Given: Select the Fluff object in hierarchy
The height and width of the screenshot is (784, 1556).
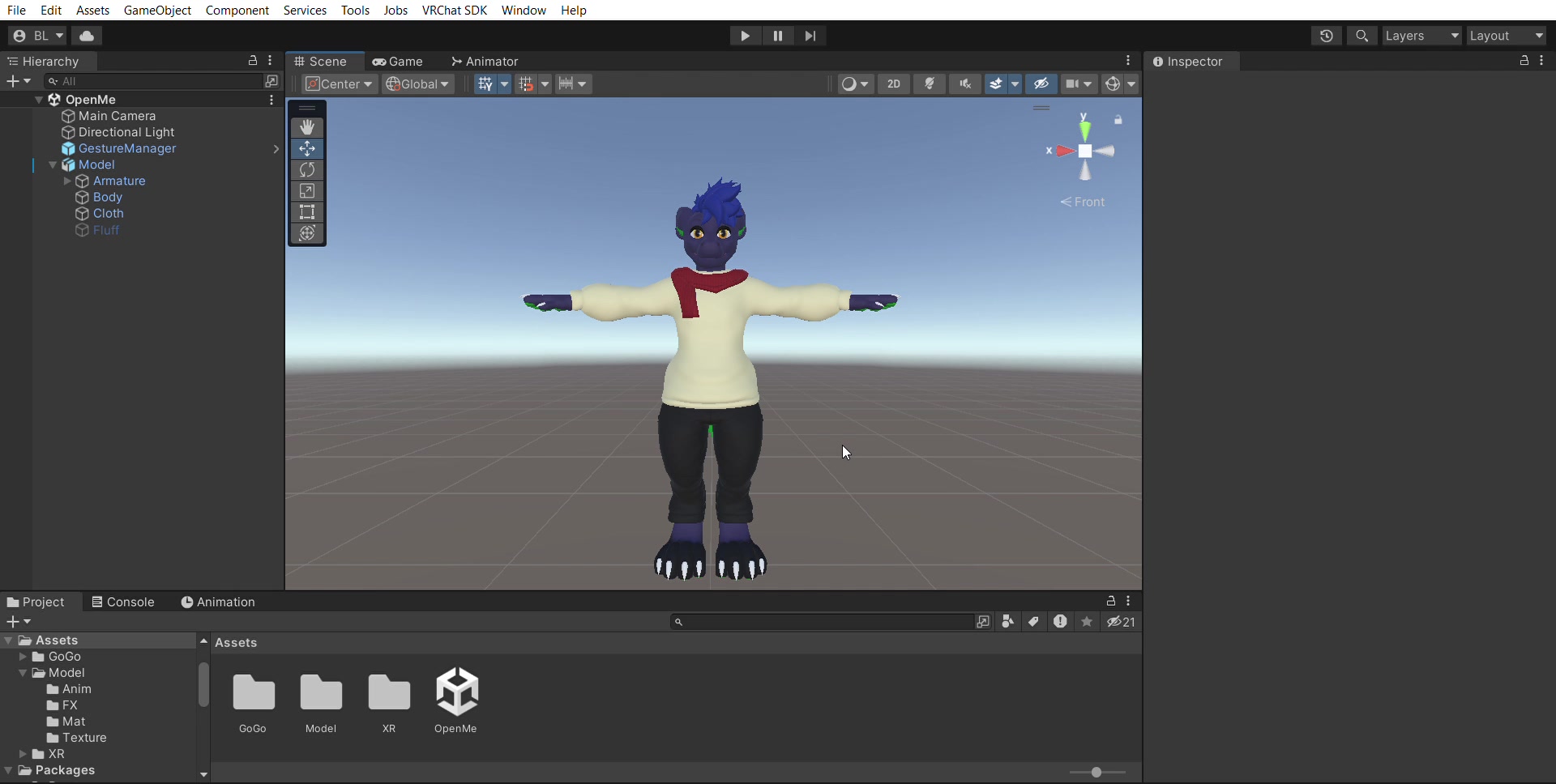Looking at the screenshot, I should coord(106,230).
